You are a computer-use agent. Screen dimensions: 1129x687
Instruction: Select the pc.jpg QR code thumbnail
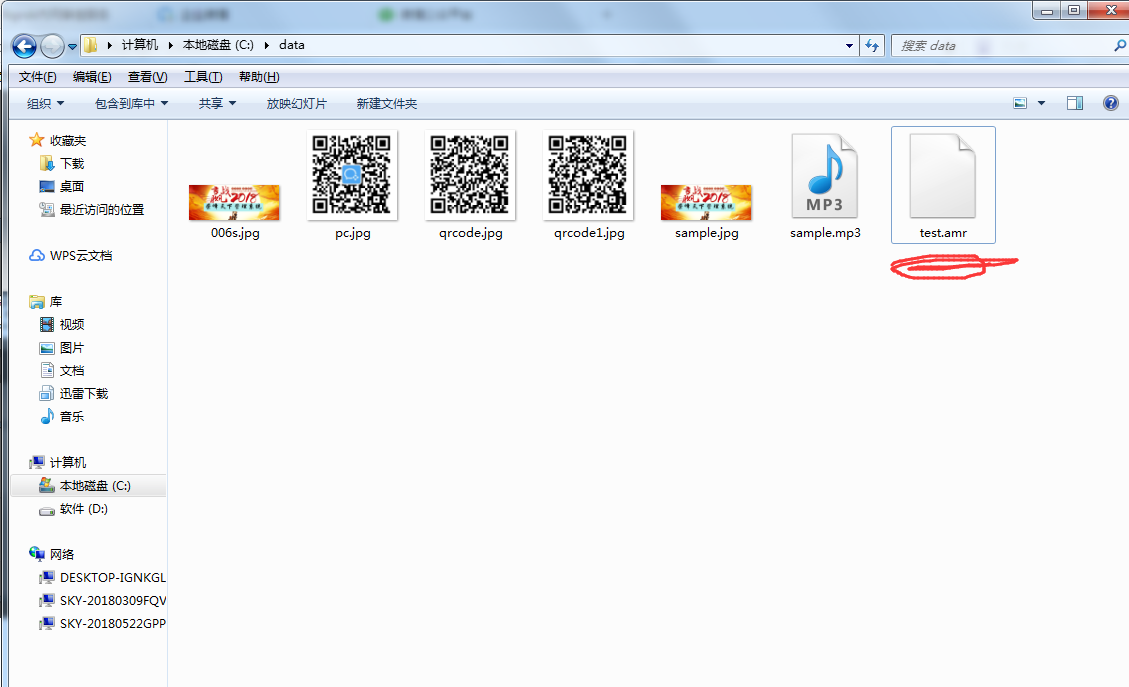point(352,175)
